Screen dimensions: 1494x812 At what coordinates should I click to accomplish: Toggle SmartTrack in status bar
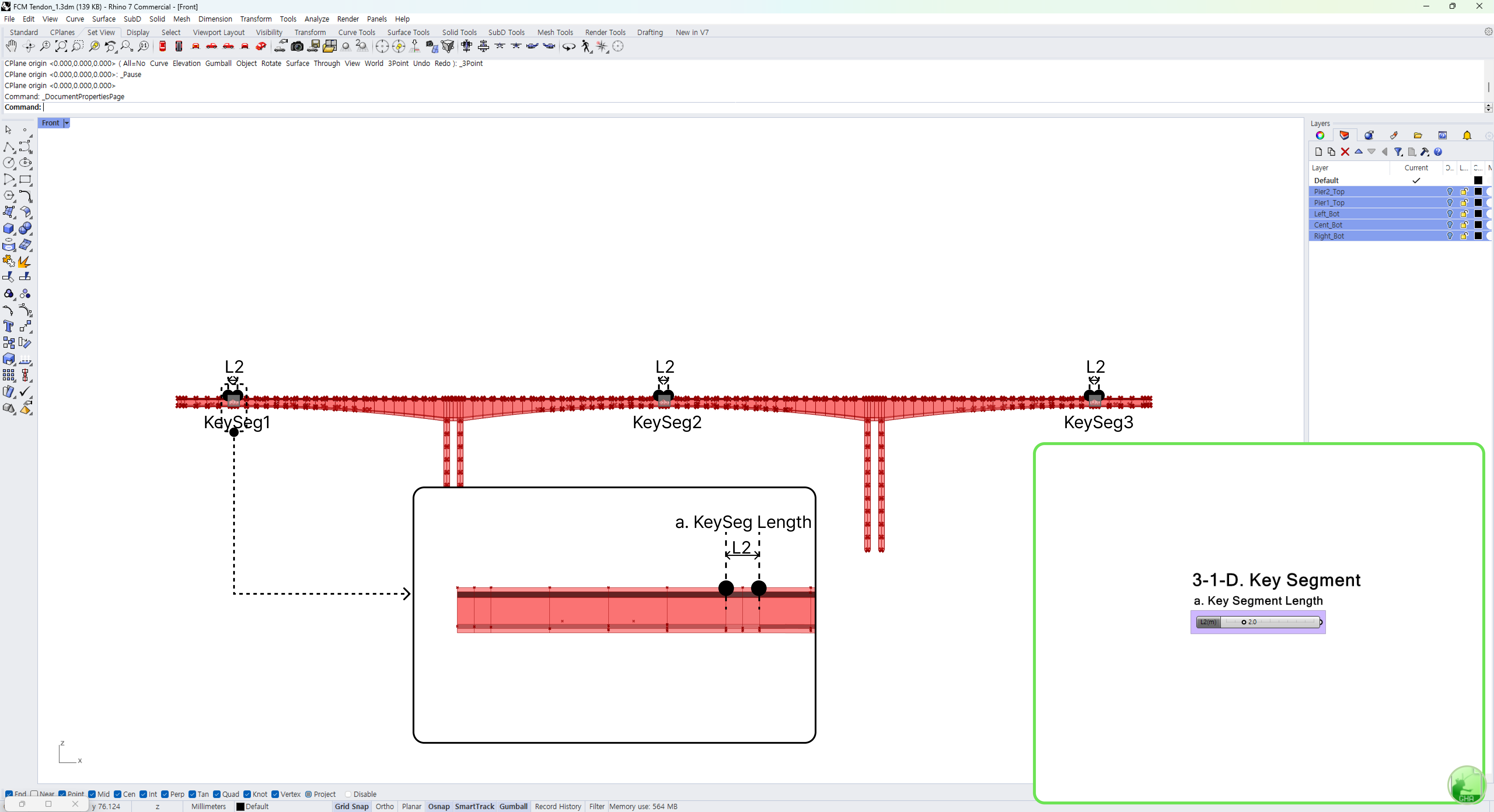(x=474, y=806)
